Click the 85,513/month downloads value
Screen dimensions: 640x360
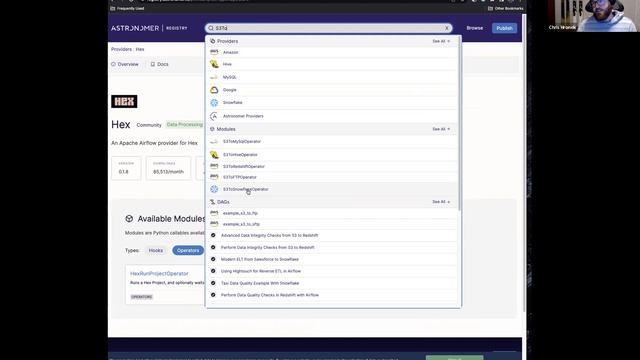[168, 172]
